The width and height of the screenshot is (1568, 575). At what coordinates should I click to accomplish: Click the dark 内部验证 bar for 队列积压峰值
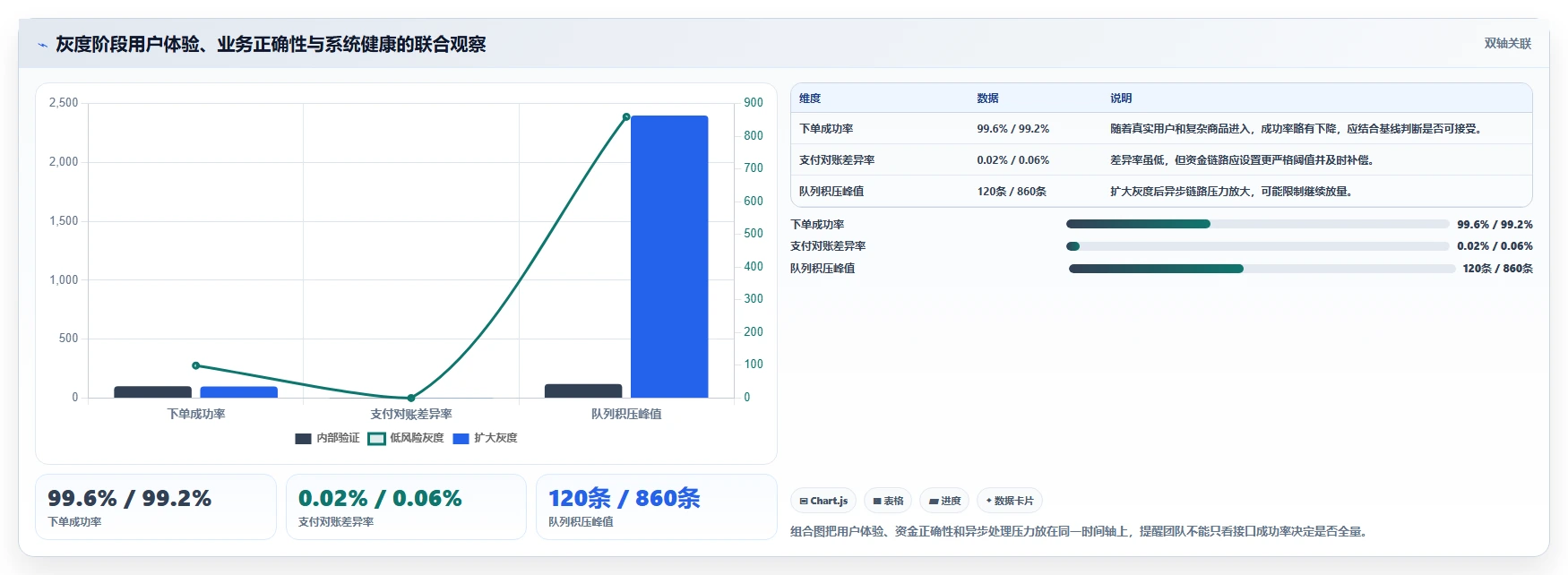point(583,390)
